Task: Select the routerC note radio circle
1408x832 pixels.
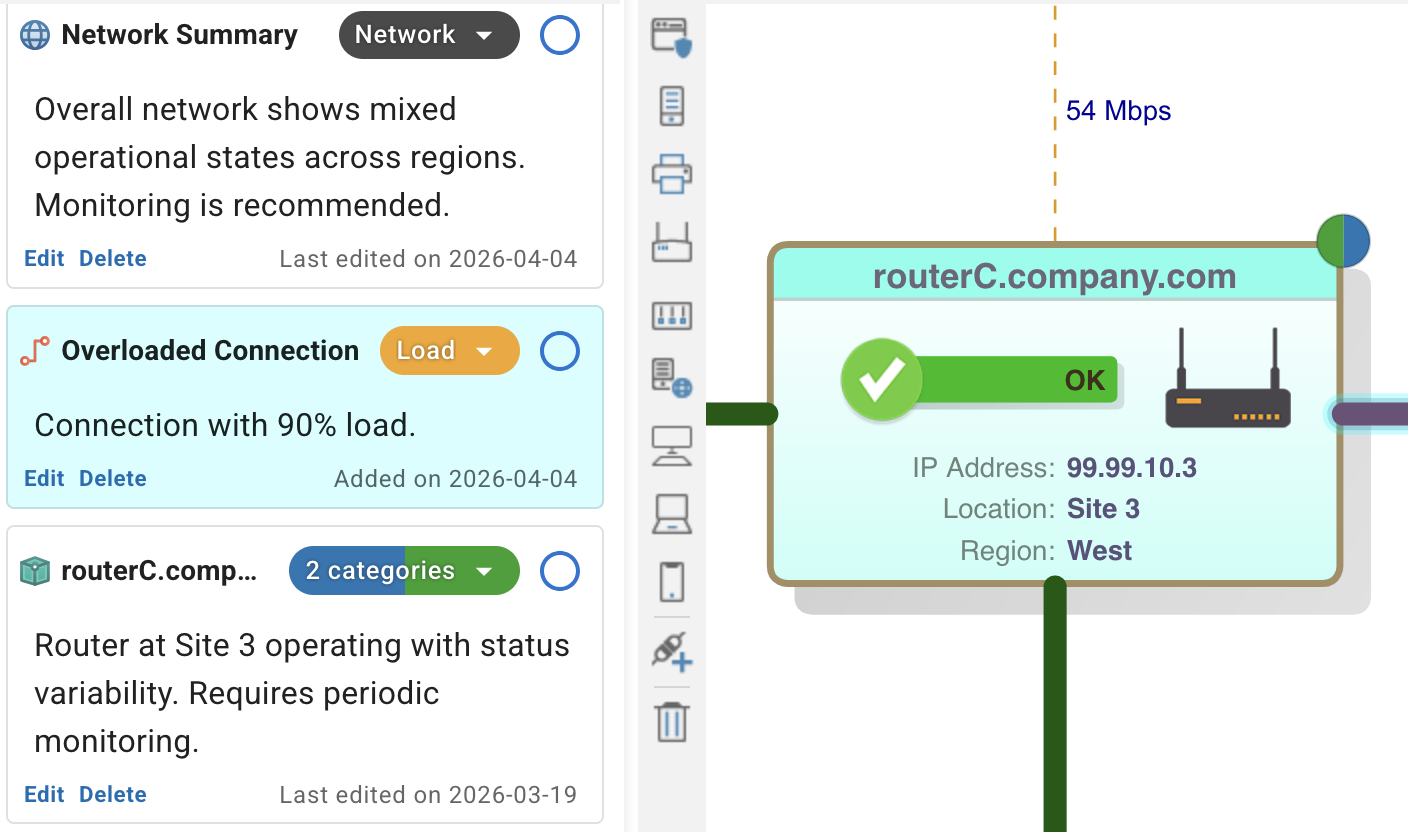Action: (x=560, y=571)
